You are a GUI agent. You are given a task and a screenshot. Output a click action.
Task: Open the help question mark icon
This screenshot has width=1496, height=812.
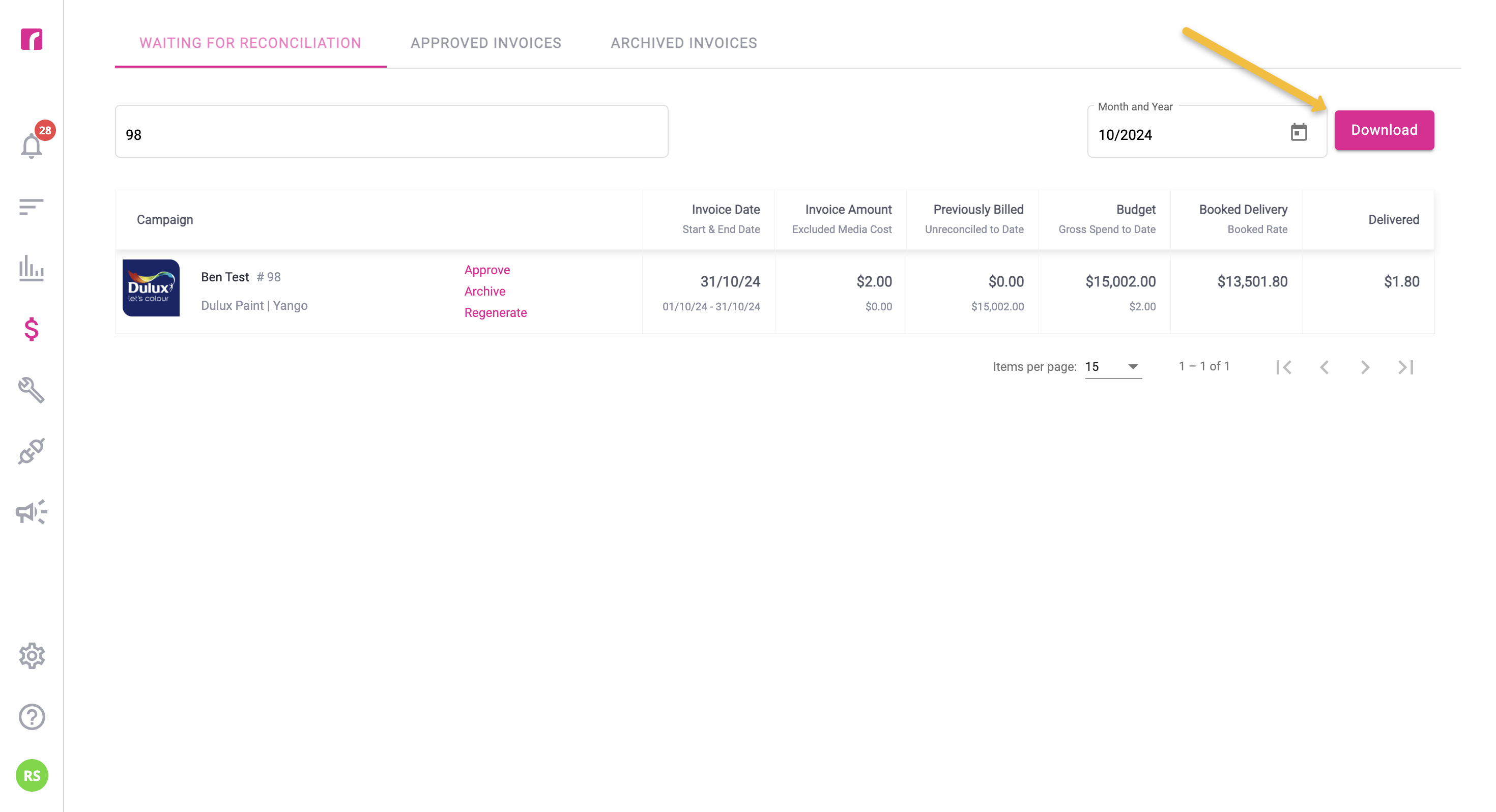click(32, 717)
